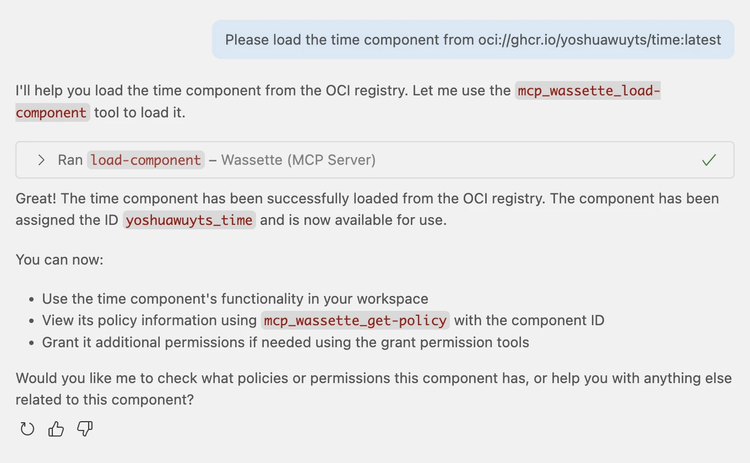Click the 'You can now:' line

[x=59, y=260]
